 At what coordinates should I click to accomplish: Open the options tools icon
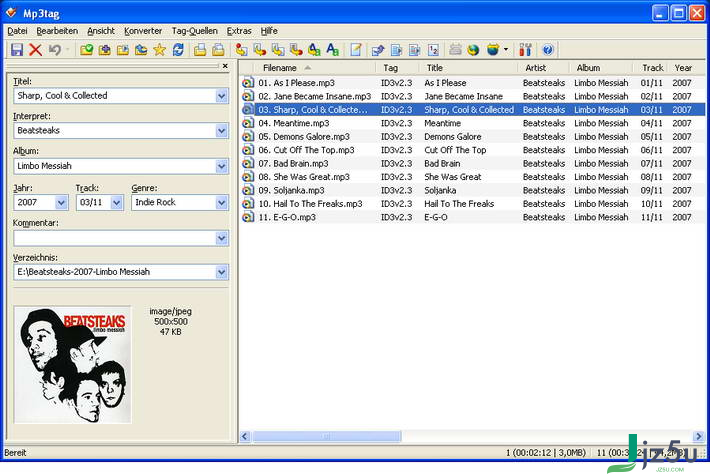coord(525,50)
